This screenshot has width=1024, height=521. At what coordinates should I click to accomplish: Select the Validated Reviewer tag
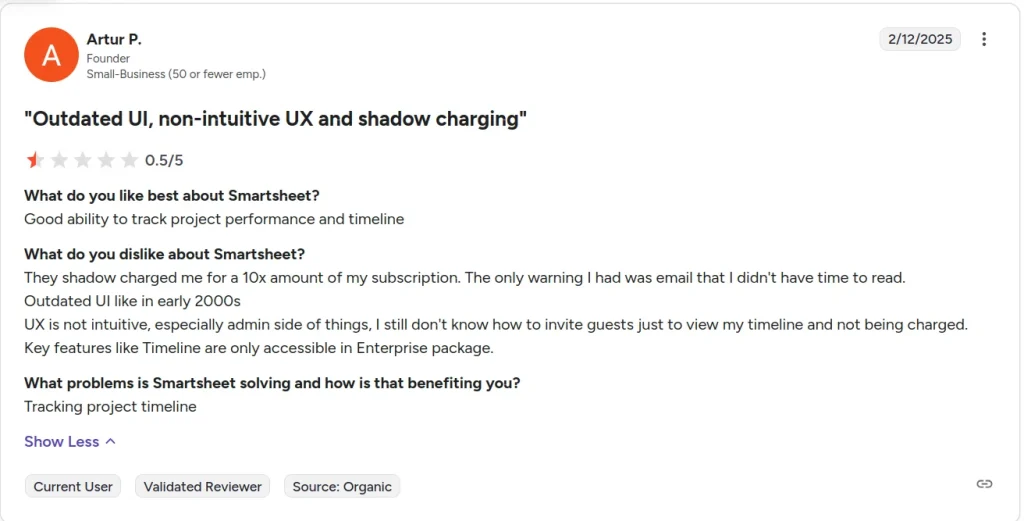pos(202,486)
